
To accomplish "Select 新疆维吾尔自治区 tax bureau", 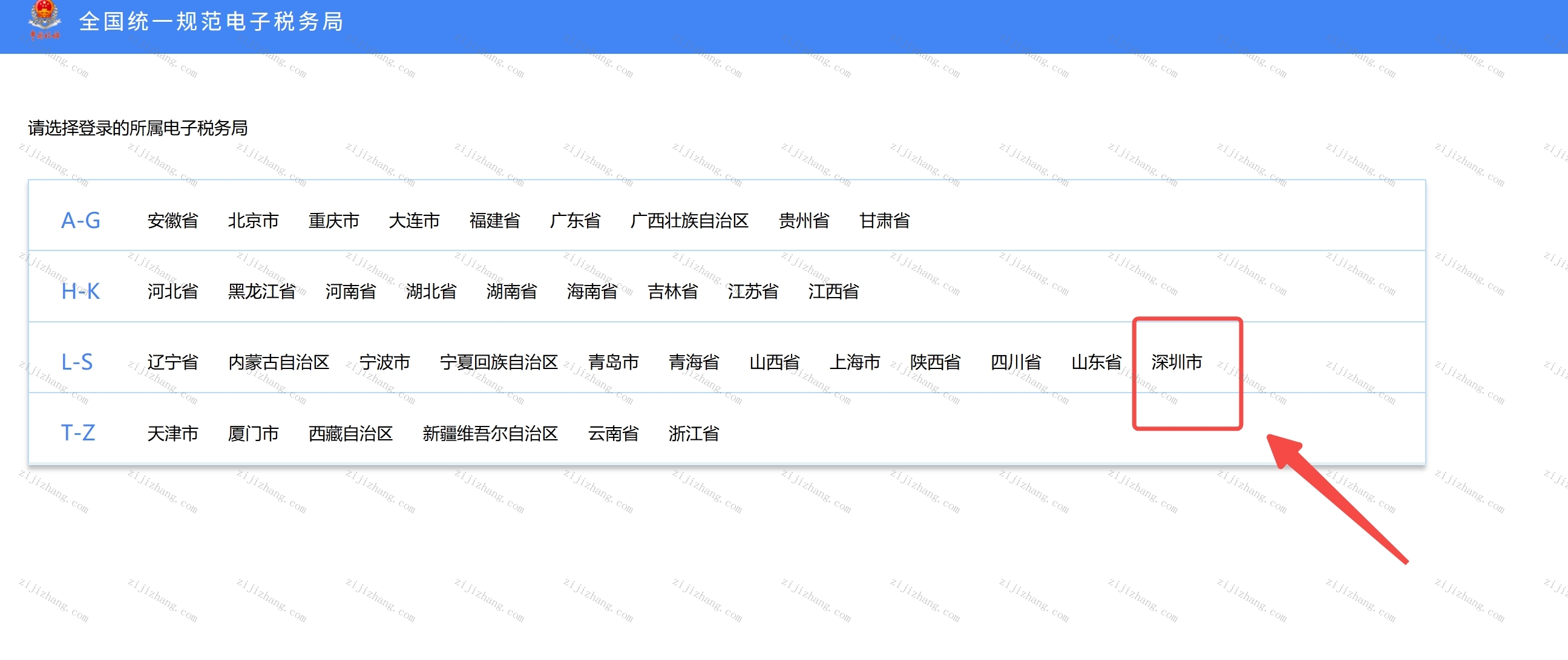I will tap(491, 434).
